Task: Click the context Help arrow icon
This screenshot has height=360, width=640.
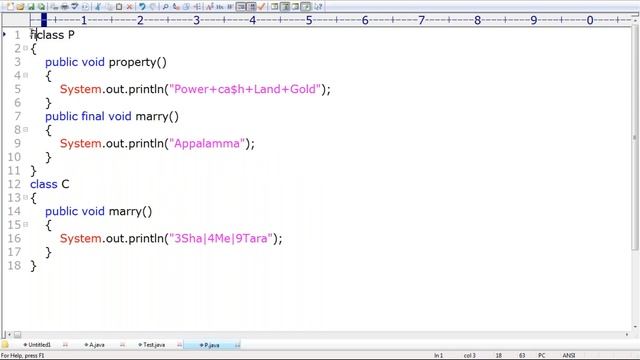Action: pos(318,7)
